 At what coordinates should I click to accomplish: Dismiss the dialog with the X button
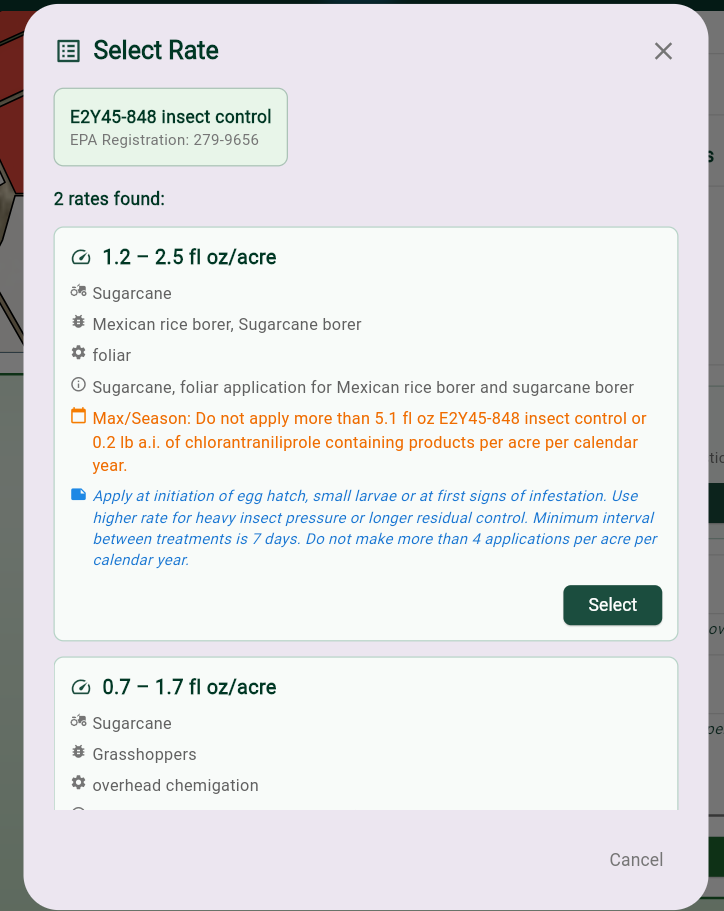[x=663, y=51]
